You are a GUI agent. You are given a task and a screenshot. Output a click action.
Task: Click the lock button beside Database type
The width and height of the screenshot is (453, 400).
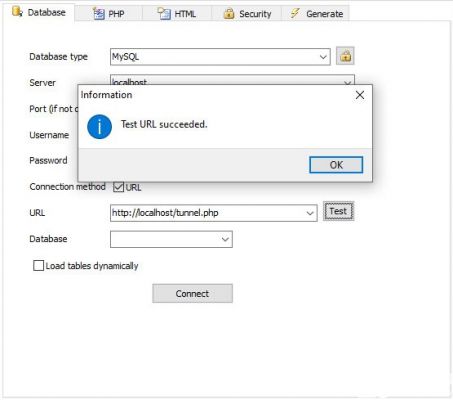coord(345,56)
